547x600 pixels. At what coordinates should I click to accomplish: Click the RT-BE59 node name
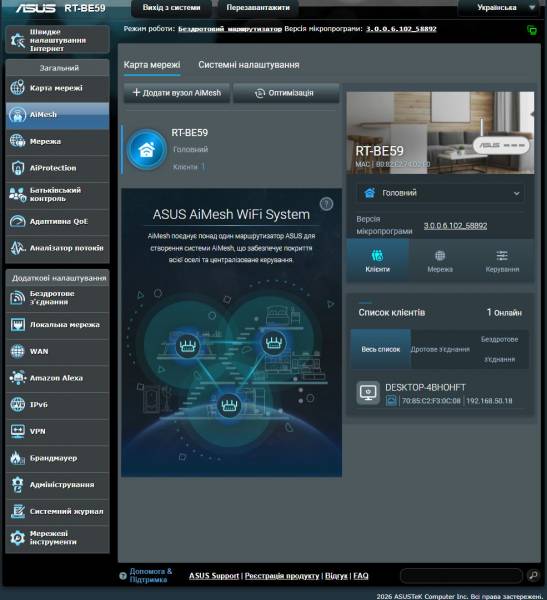[189, 133]
